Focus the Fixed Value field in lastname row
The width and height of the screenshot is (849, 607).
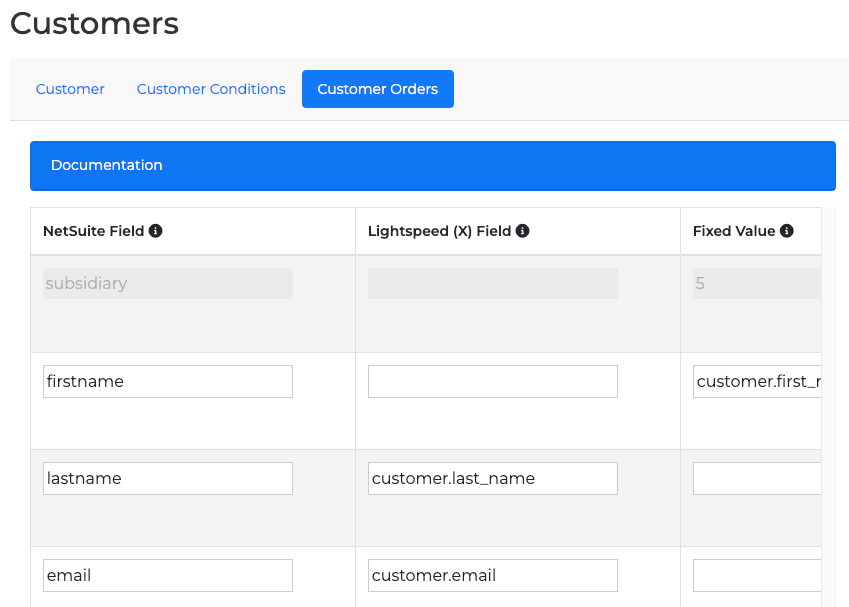point(756,478)
